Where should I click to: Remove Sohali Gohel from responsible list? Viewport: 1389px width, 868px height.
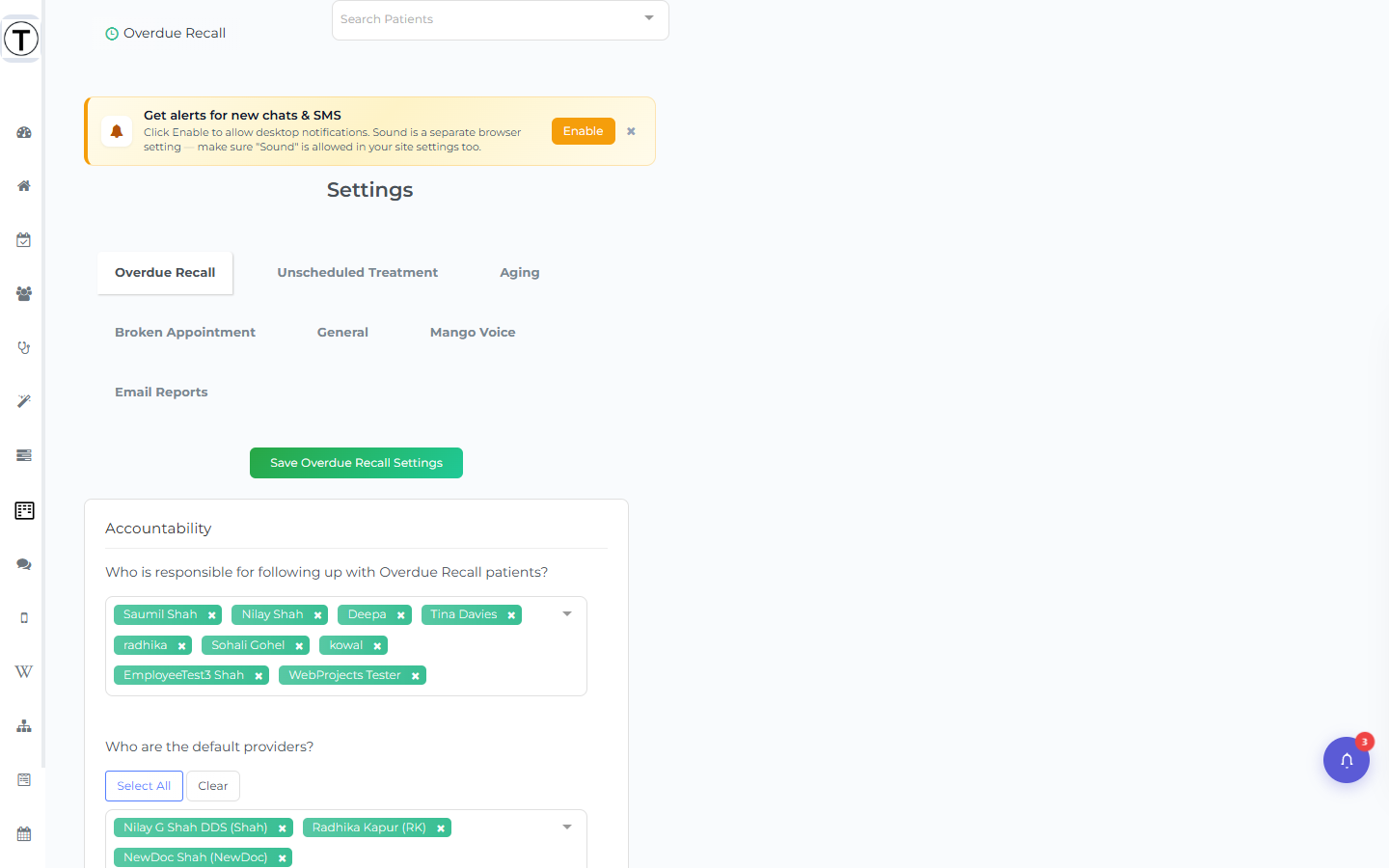[300, 646]
